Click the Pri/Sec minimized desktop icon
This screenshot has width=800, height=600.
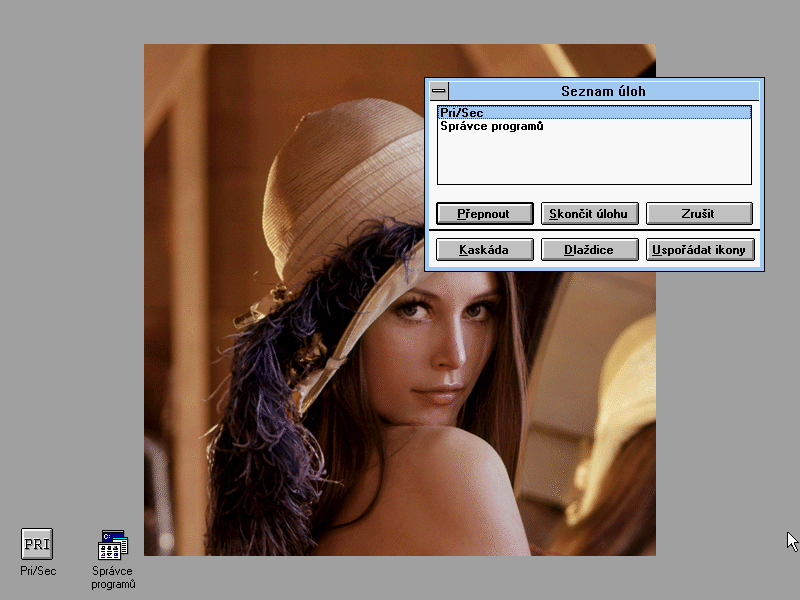tap(37, 544)
